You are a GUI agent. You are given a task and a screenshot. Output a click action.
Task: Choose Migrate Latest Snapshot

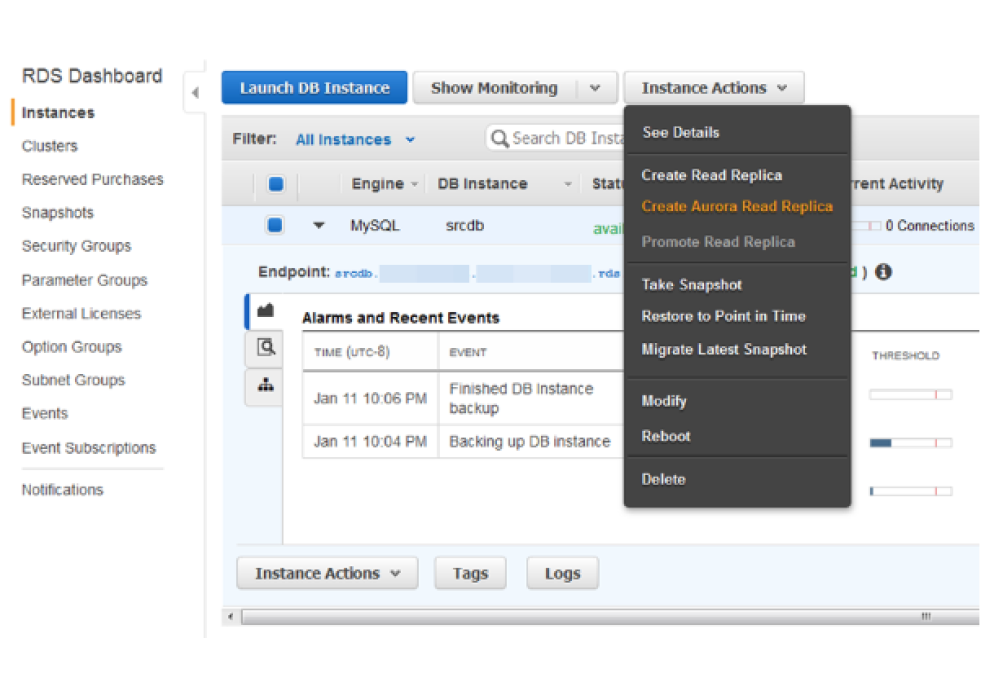tap(724, 349)
